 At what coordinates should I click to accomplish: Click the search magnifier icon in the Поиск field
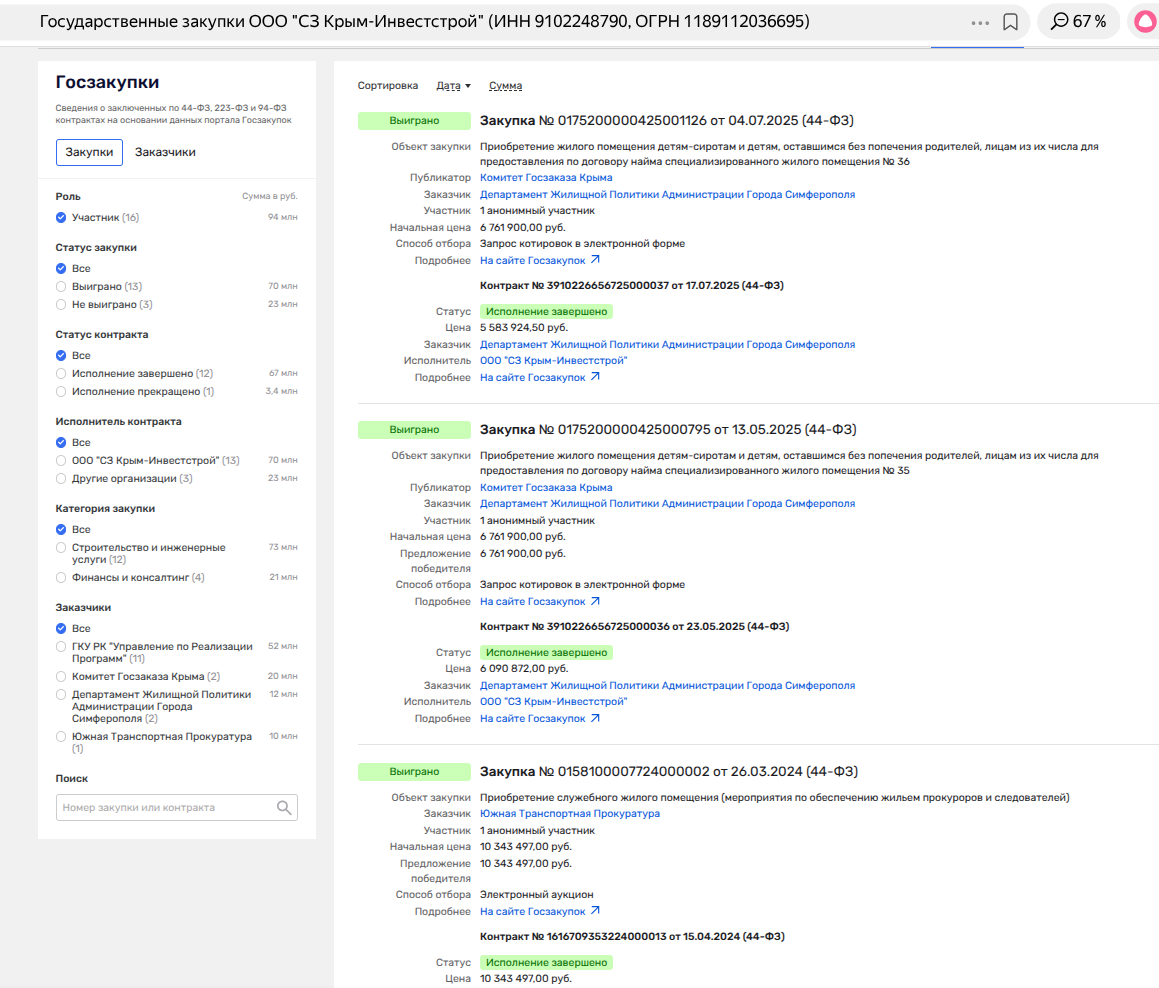(x=284, y=808)
